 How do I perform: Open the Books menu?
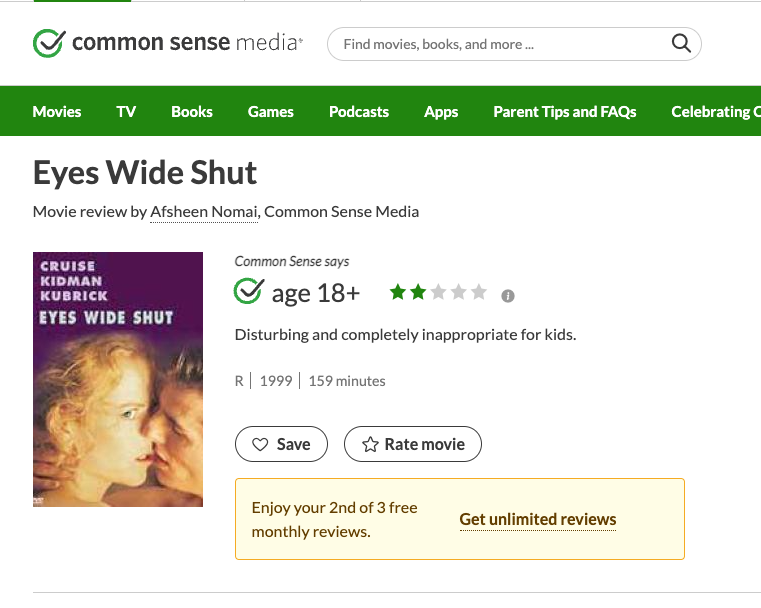point(192,112)
